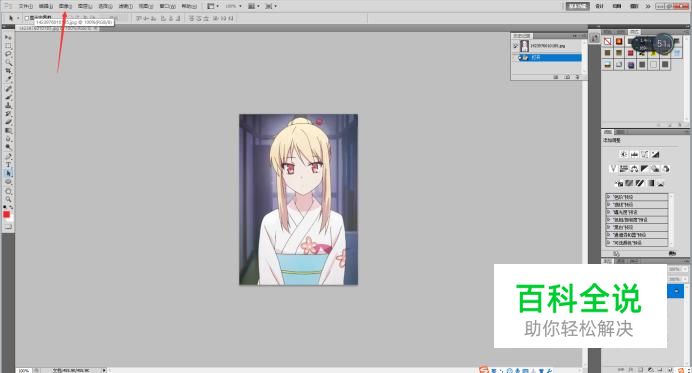Open the Move tool preset picker dropdown
This screenshot has width=692, height=373.
18,18
